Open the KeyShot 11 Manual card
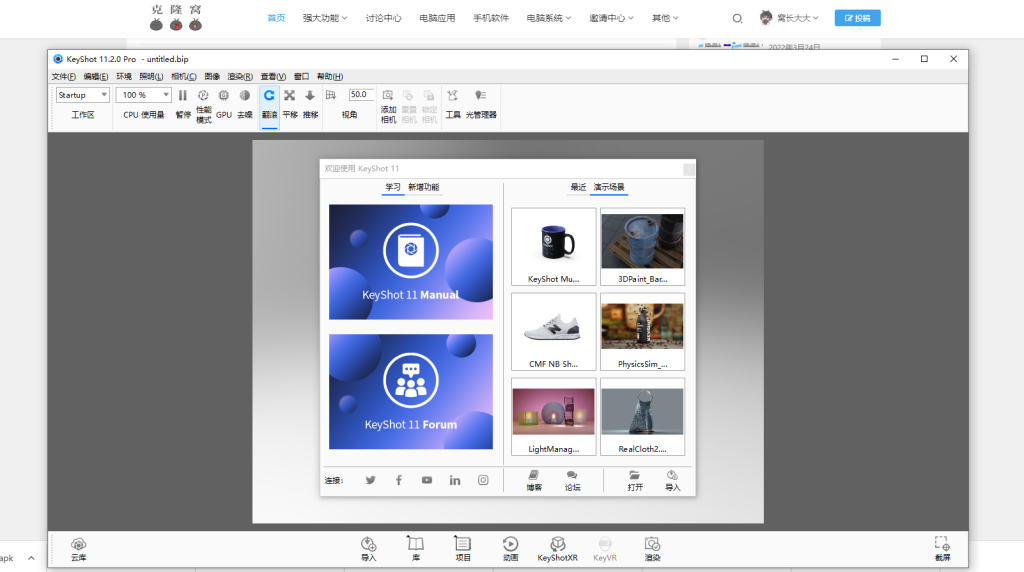The height and width of the screenshot is (572, 1024). pyautogui.click(x=411, y=262)
